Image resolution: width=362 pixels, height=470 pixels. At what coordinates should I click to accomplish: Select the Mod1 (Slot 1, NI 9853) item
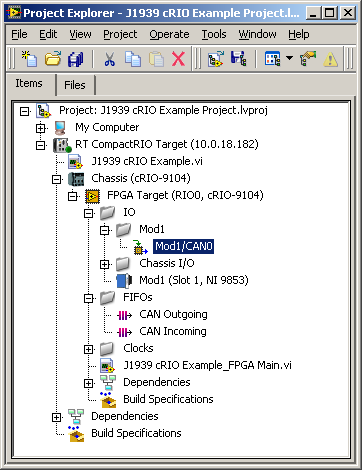(x=193, y=280)
